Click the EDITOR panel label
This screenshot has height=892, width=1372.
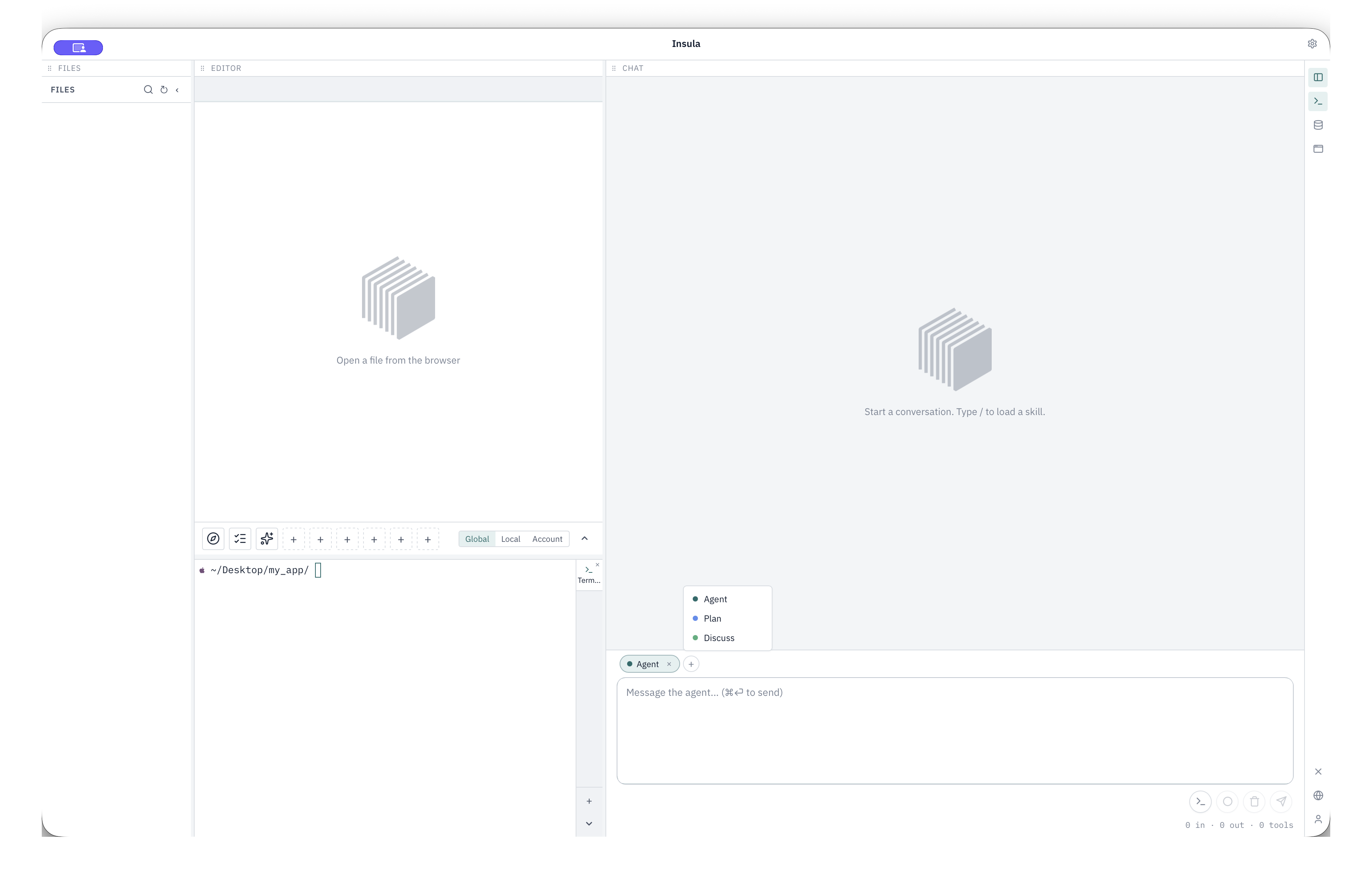click(226, 68)
